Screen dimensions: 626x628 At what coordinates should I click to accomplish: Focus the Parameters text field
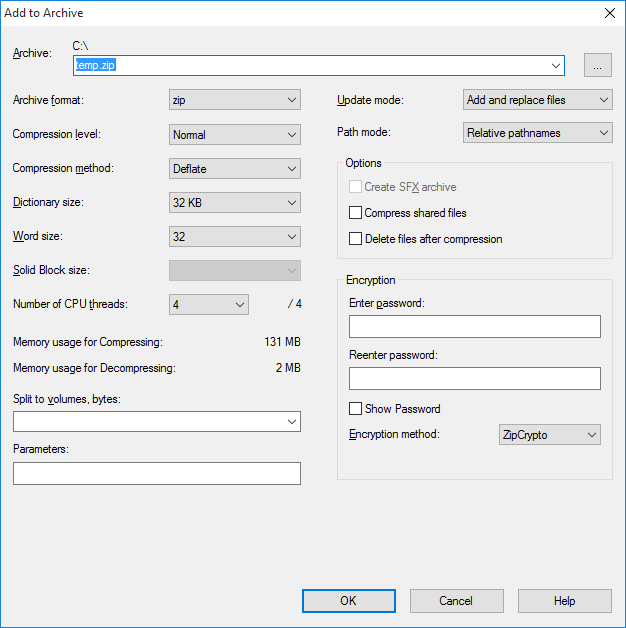pyautogui.click(x=156, y=473)
